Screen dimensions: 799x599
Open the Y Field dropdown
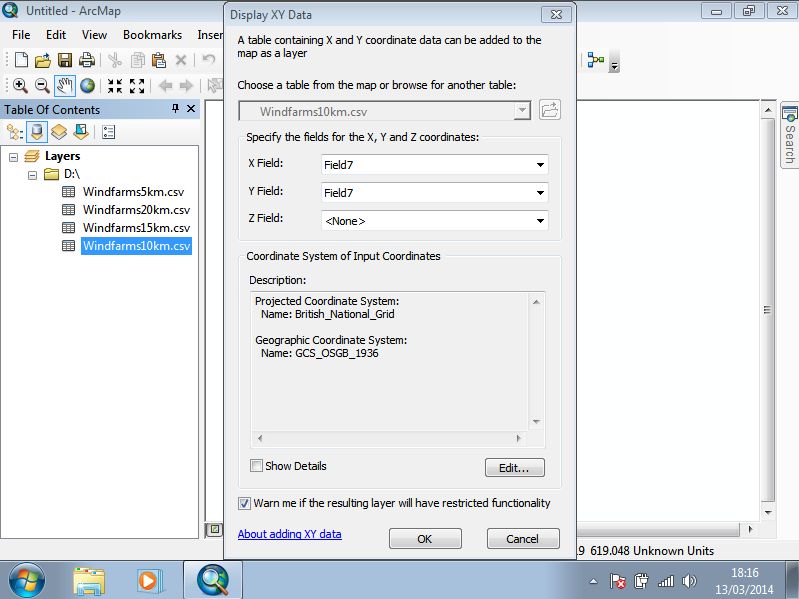pos(540,193)
